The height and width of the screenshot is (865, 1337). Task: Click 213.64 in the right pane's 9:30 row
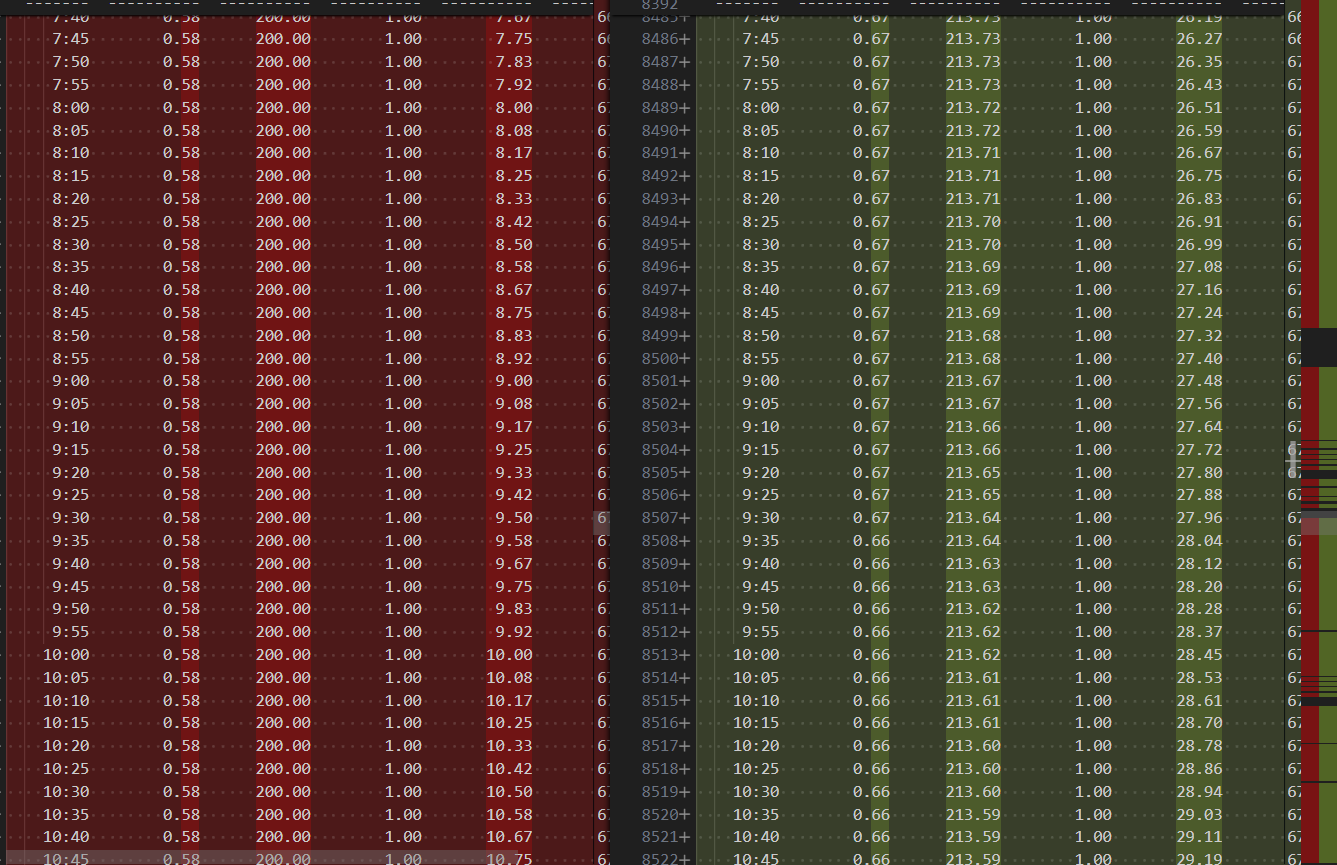pyautogui.click(x=973, y=518)
